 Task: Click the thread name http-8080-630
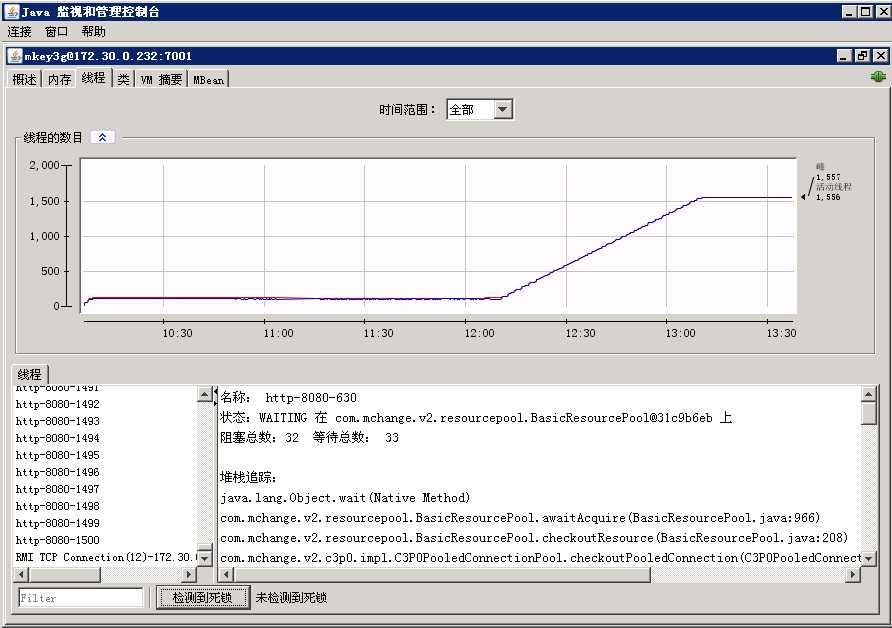point(311,398)
